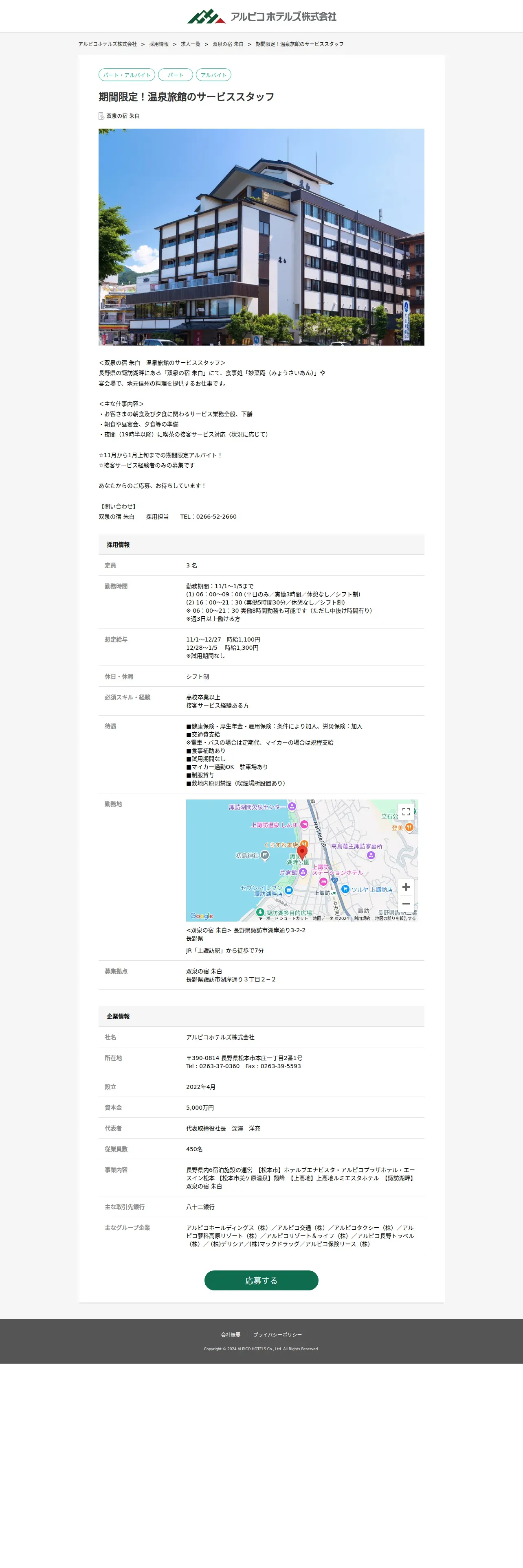
Task: Click JR「上諏訪駅」から徒歩で7分 access text
Action: 225,951
